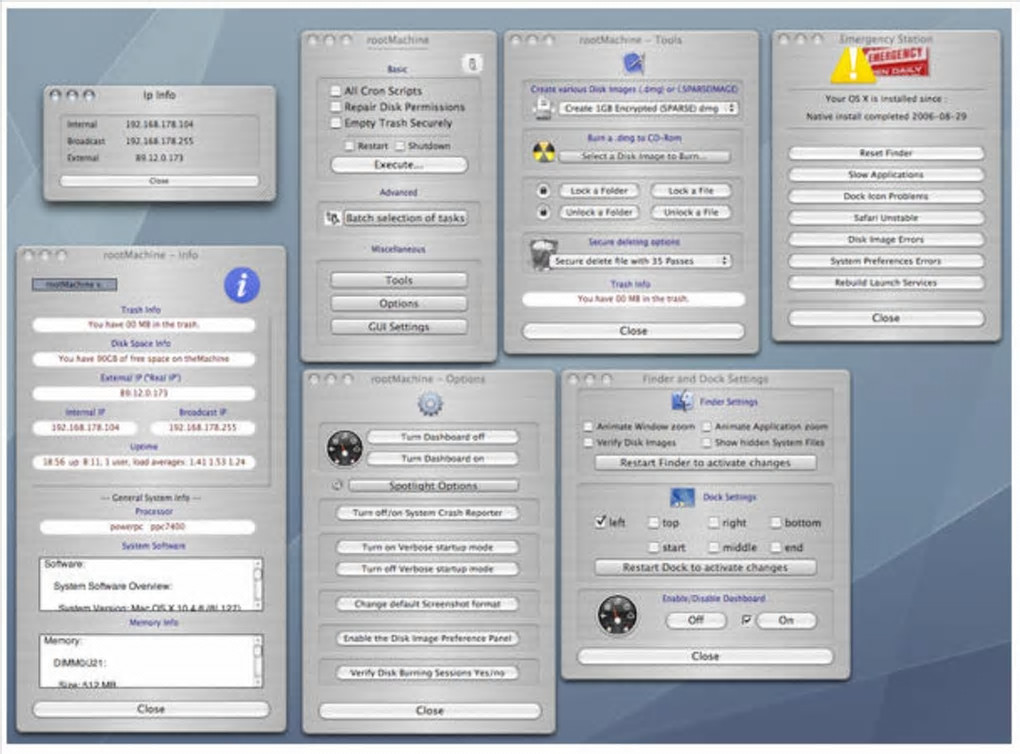
Task: Check Repair Disk Permissions
Action: (x=336, y=106)
